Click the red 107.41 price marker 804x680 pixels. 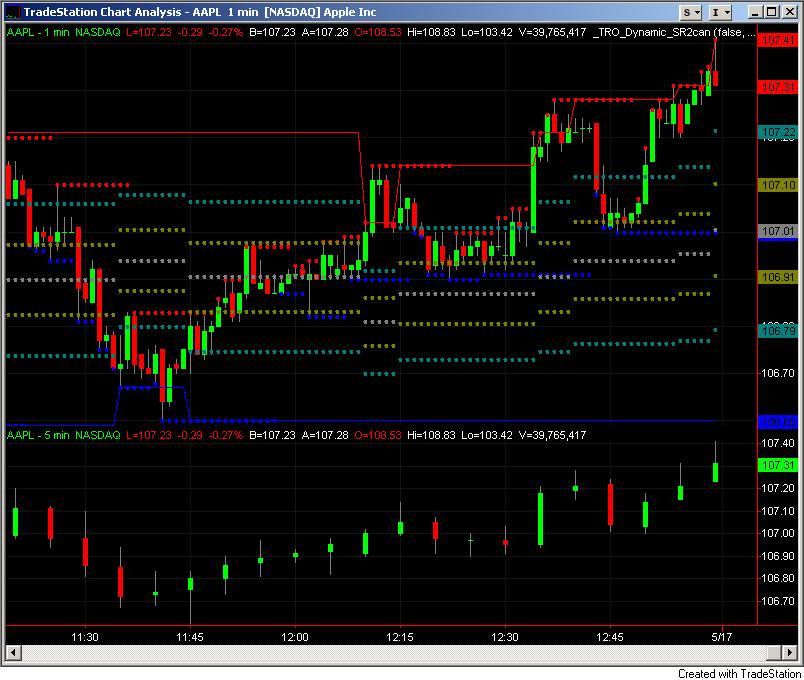[x=778, y=40]
